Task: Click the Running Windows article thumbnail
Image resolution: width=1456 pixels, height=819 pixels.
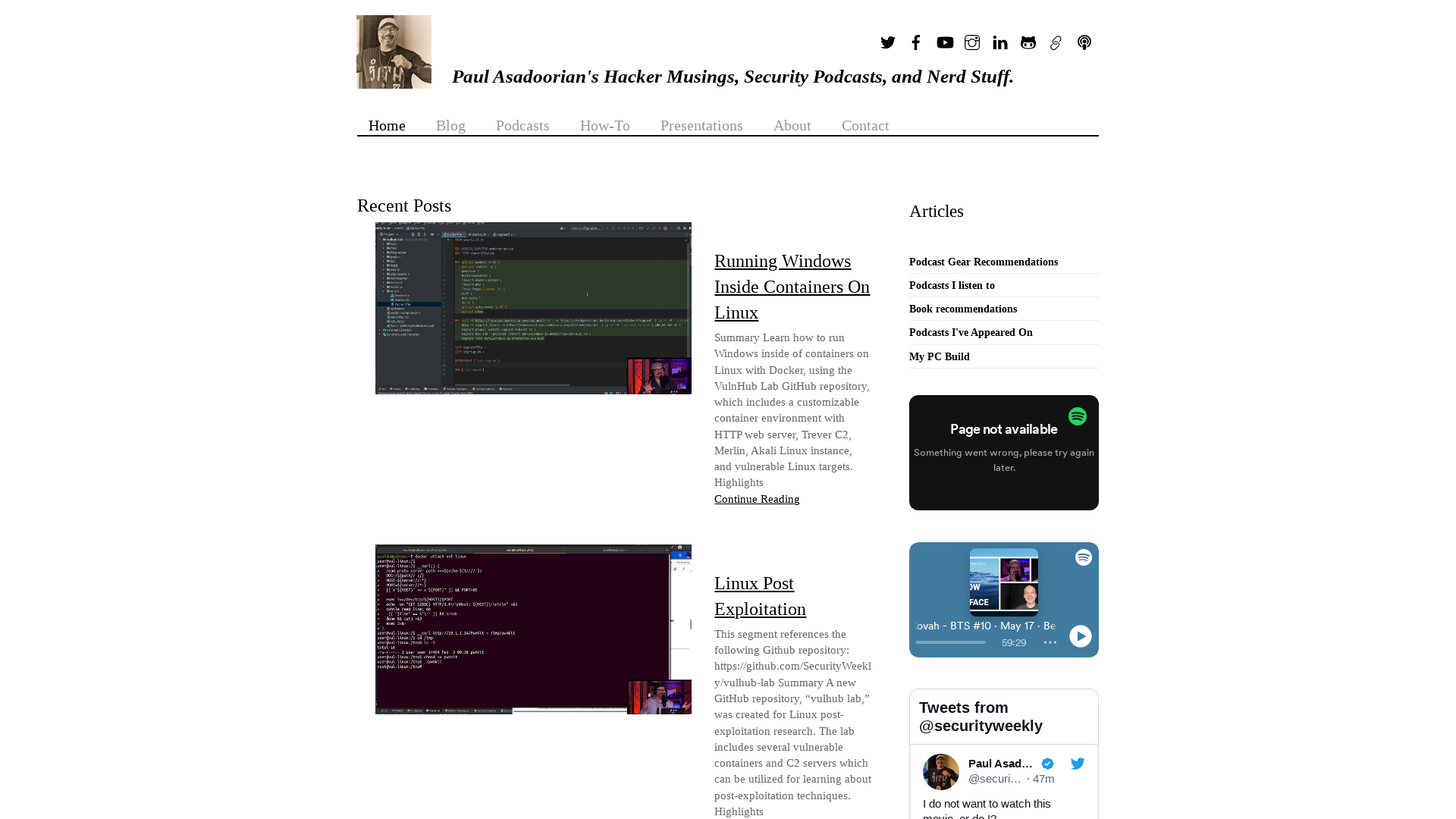Action: pos(533,308)
